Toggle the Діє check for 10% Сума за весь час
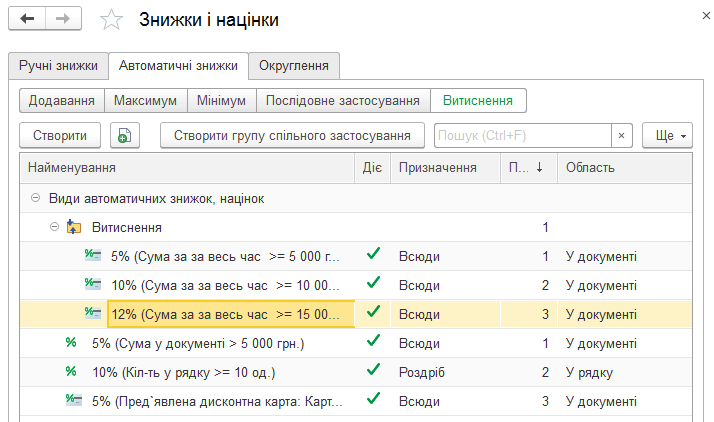This screenshot has width=714, height=422. click(373, 284)
